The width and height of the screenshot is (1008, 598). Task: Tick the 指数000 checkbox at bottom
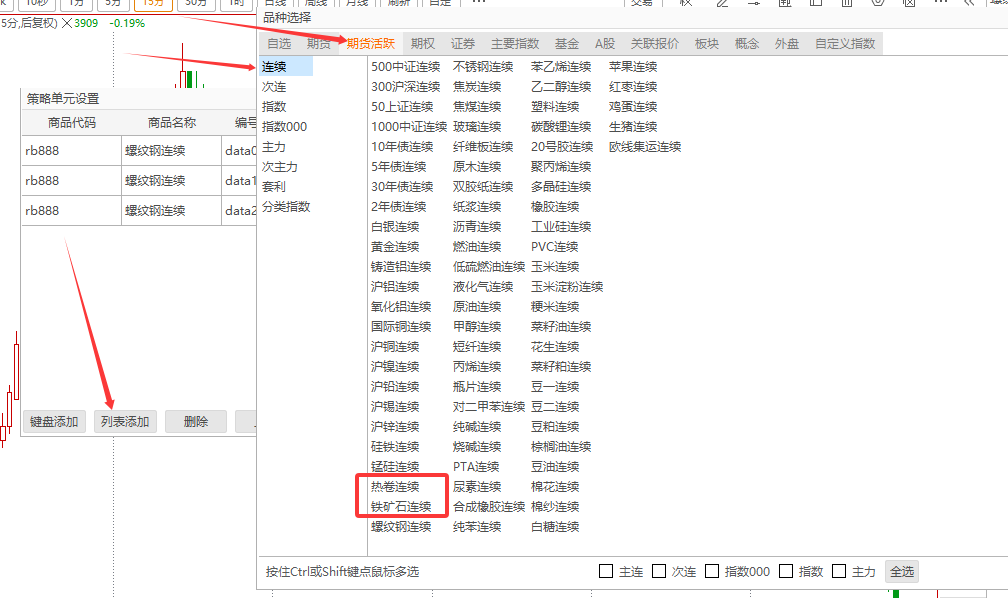coord(712,572)
